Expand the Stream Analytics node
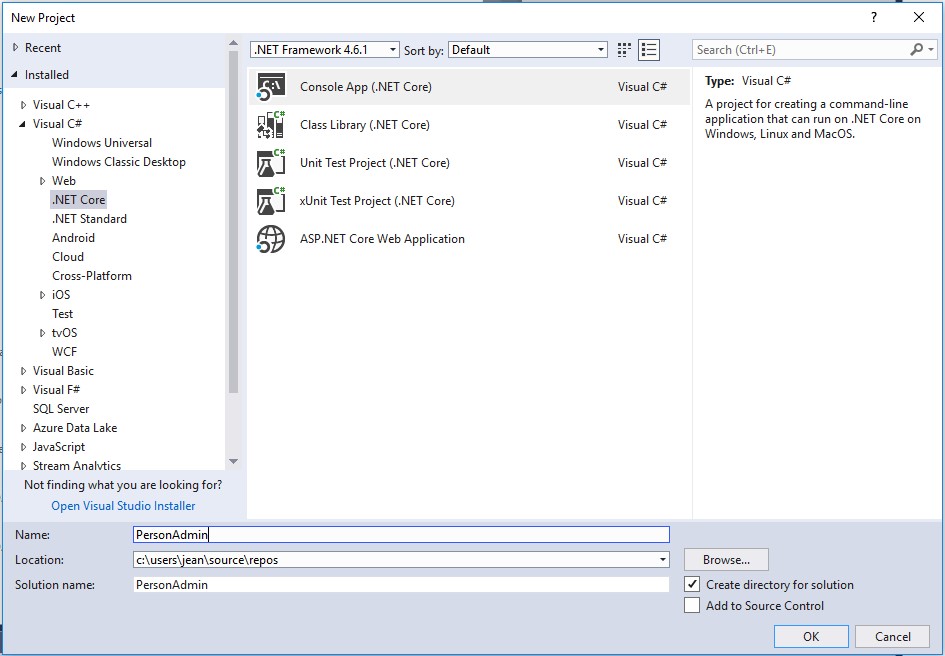The image size is (945, 656). (x=24, y=465)
